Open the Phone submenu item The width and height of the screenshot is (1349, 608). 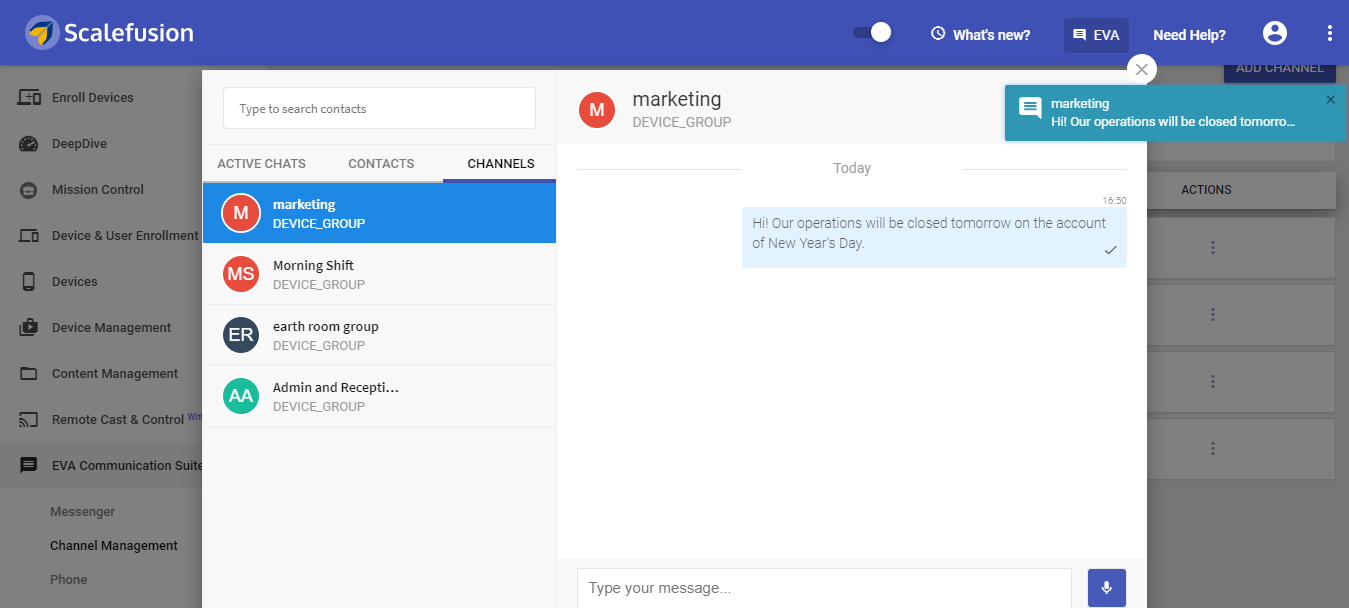click(68, 580)
